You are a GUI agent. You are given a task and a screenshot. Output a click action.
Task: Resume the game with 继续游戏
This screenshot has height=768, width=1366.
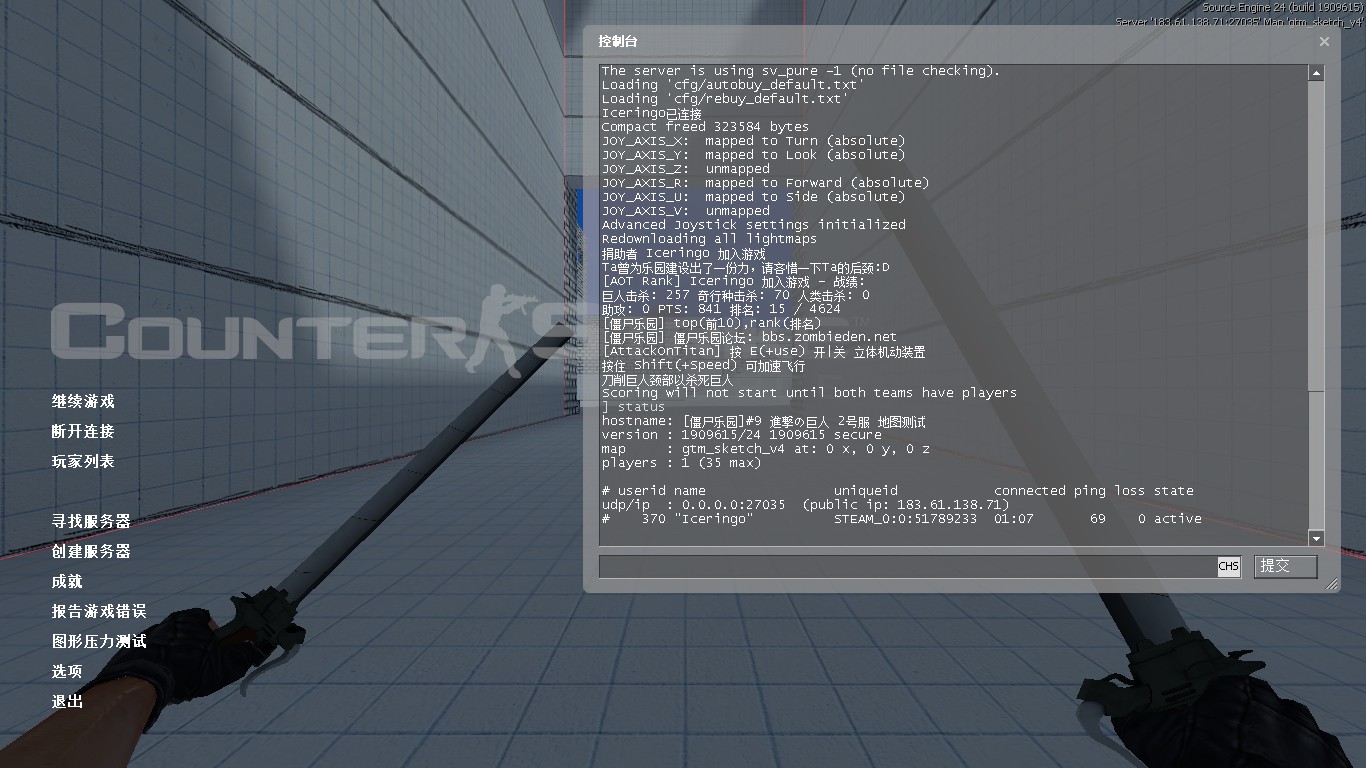tap(83, 401)
